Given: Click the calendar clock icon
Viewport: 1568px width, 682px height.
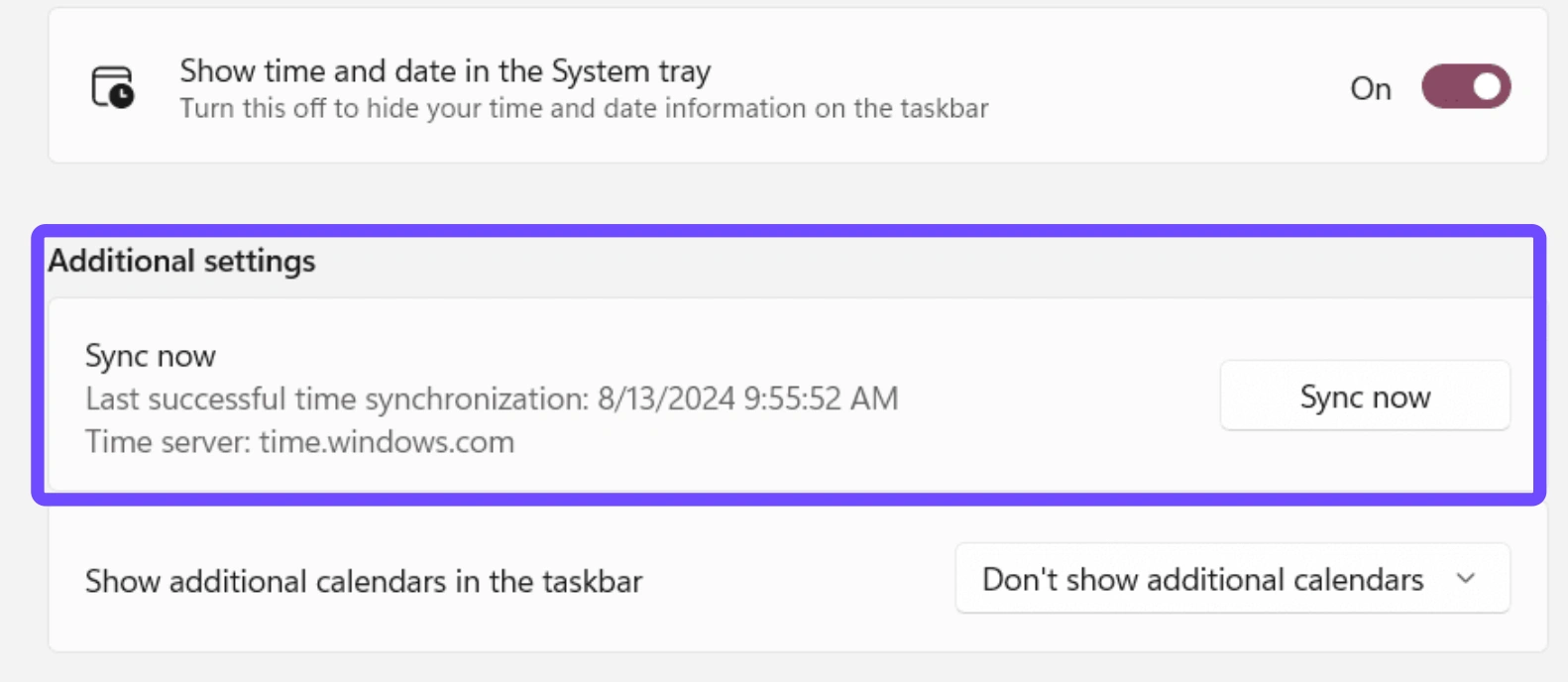Looking at the screenshot, I should [x=113, y=87].
